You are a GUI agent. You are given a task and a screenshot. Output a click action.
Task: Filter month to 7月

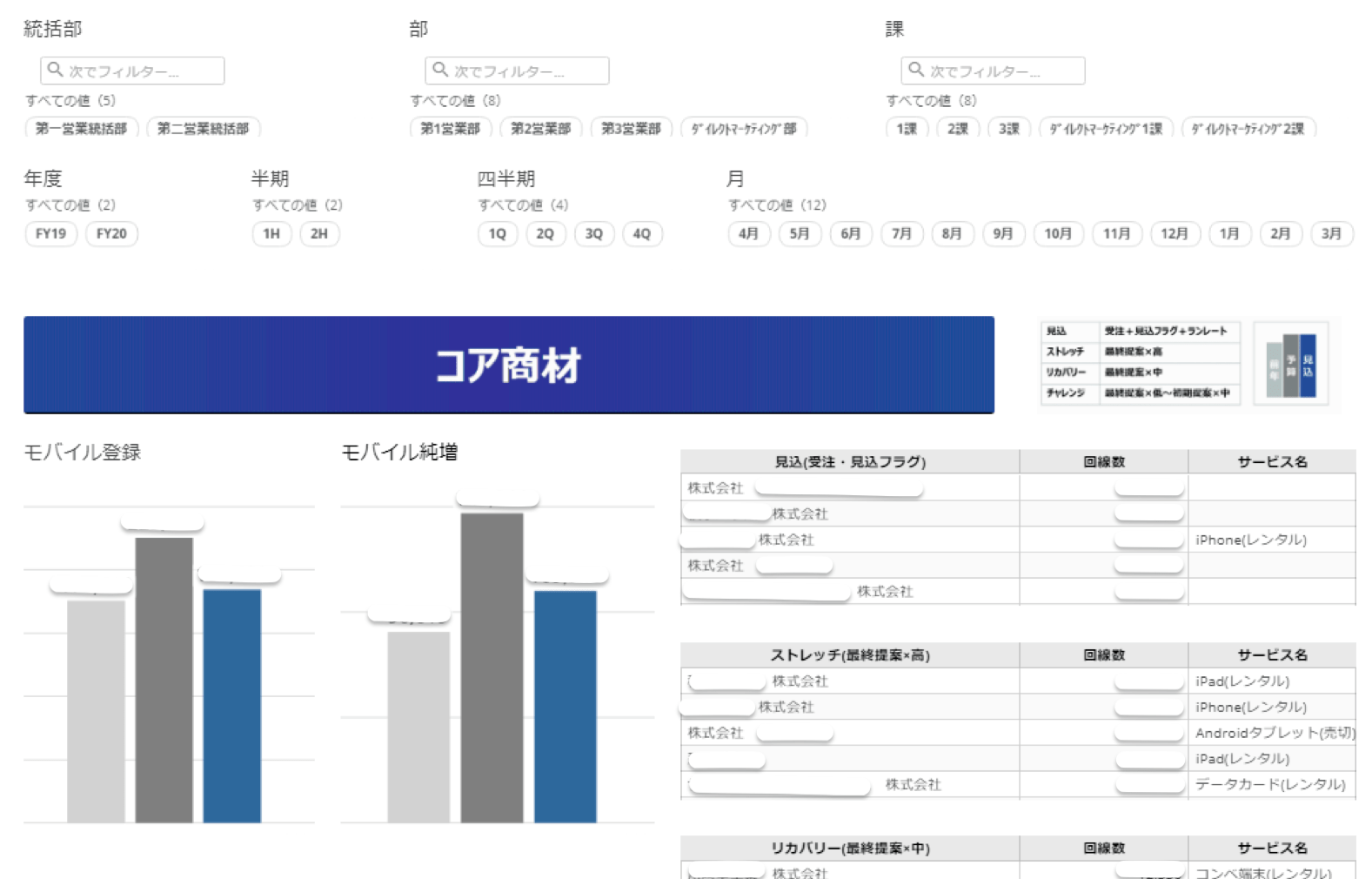coord(901,233)
